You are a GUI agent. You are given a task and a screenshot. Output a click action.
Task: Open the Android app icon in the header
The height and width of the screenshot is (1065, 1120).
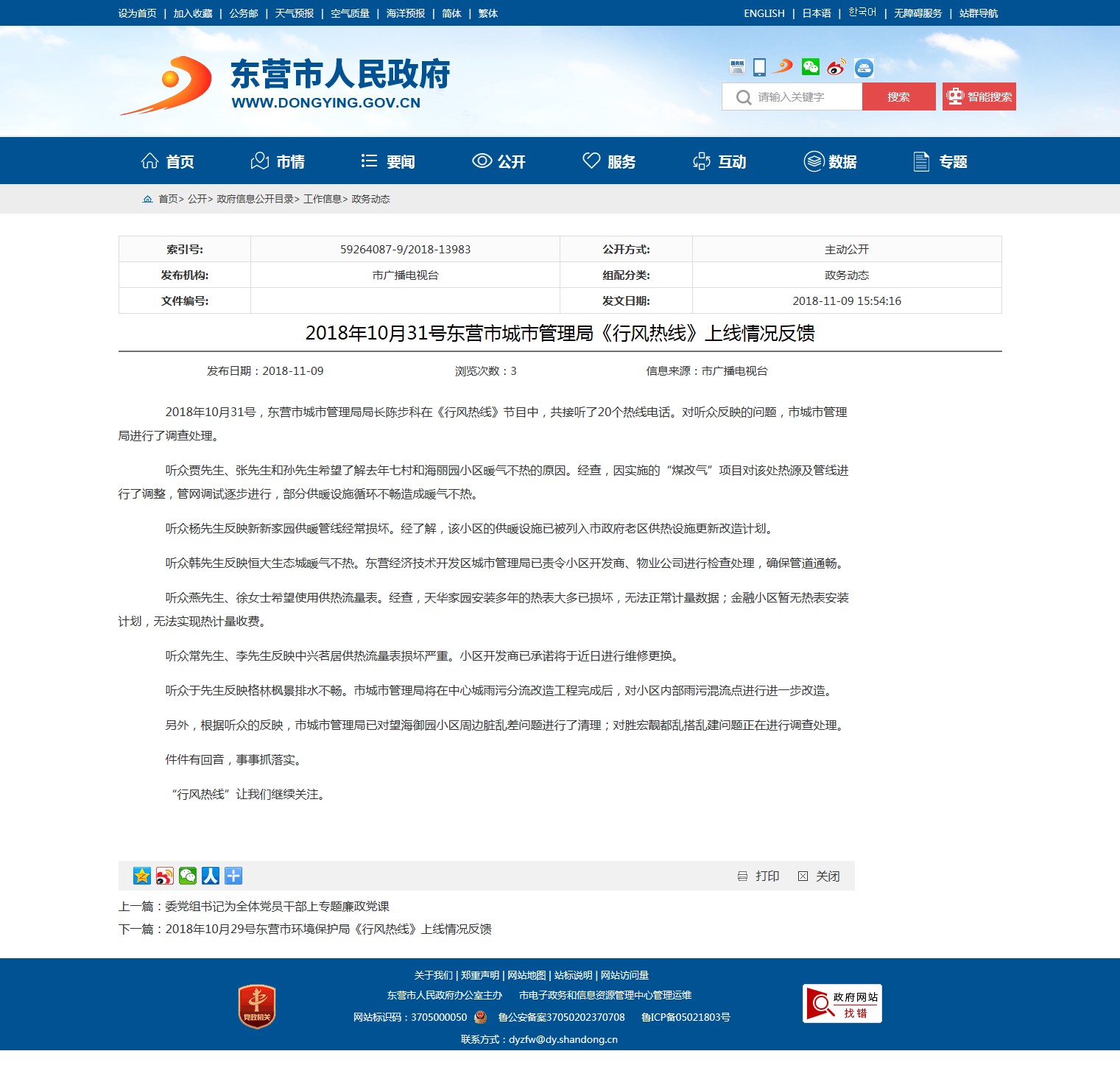[864, 68]
